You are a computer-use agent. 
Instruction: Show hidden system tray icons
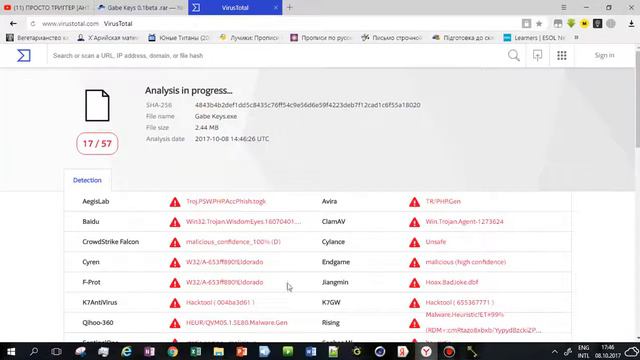pos(554,352)
